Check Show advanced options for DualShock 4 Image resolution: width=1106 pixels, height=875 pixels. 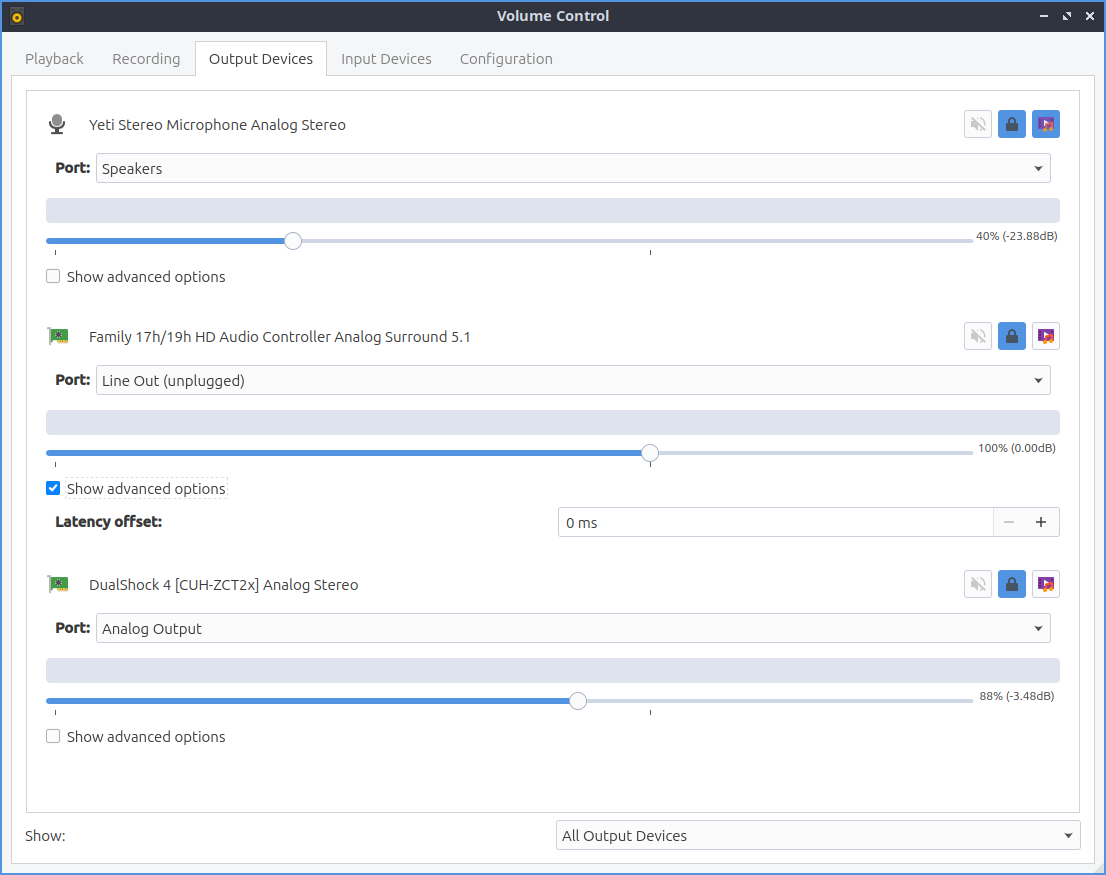54,737
